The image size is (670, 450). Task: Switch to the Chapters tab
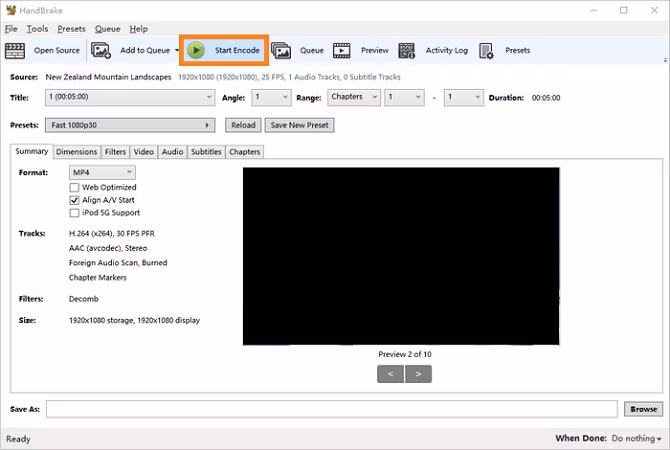coord(244,152)
